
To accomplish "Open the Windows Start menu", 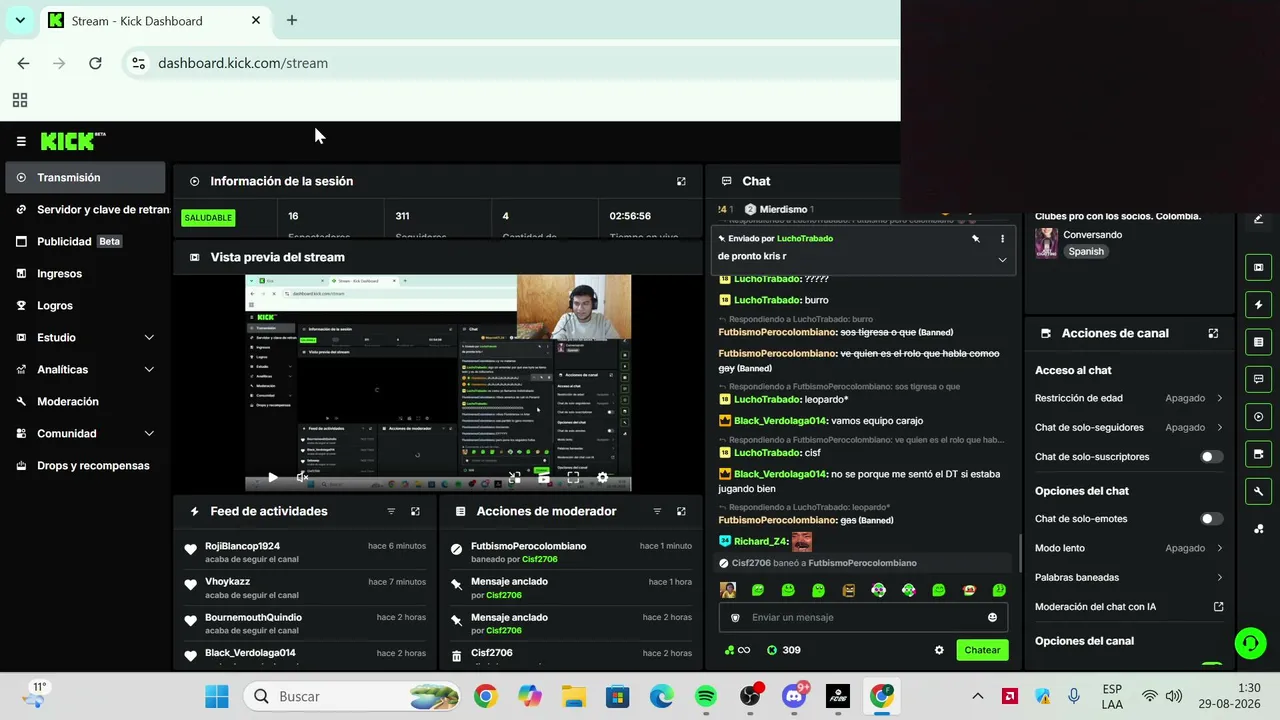I will pyautogui.click(x=216, y=696).
